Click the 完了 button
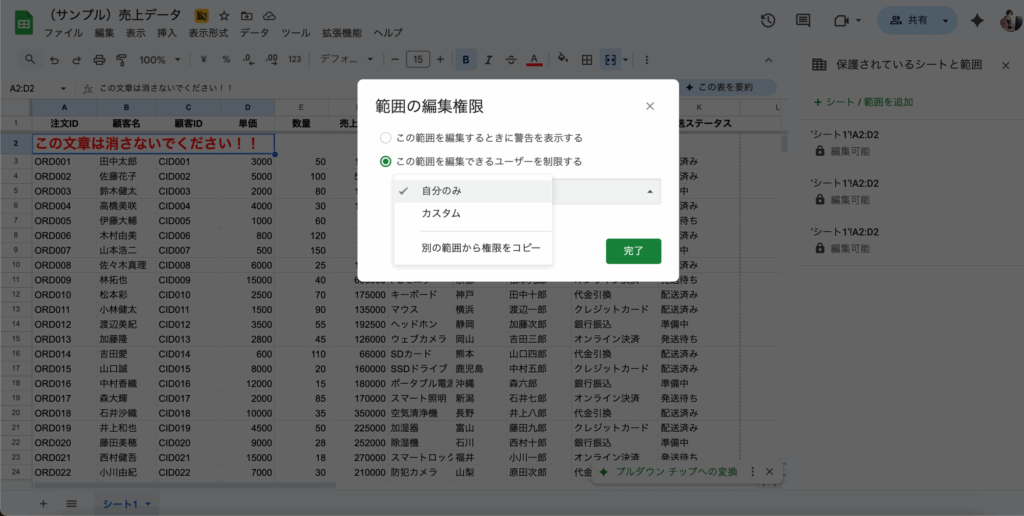The image size is (1024, 516). click(x=633, y=251)
